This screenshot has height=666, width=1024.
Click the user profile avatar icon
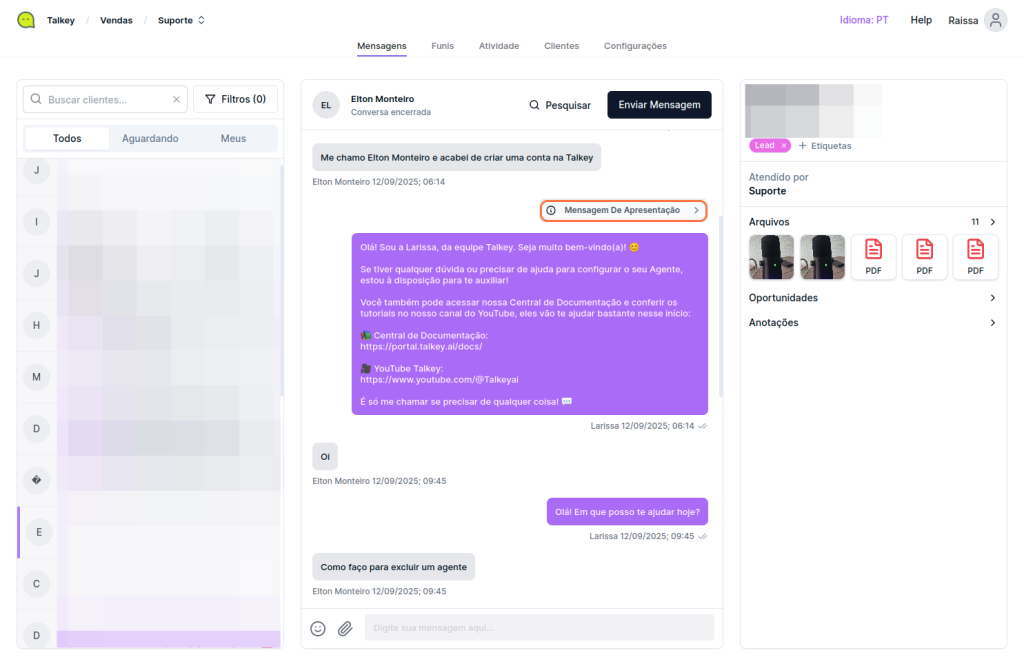coord(995,20)
